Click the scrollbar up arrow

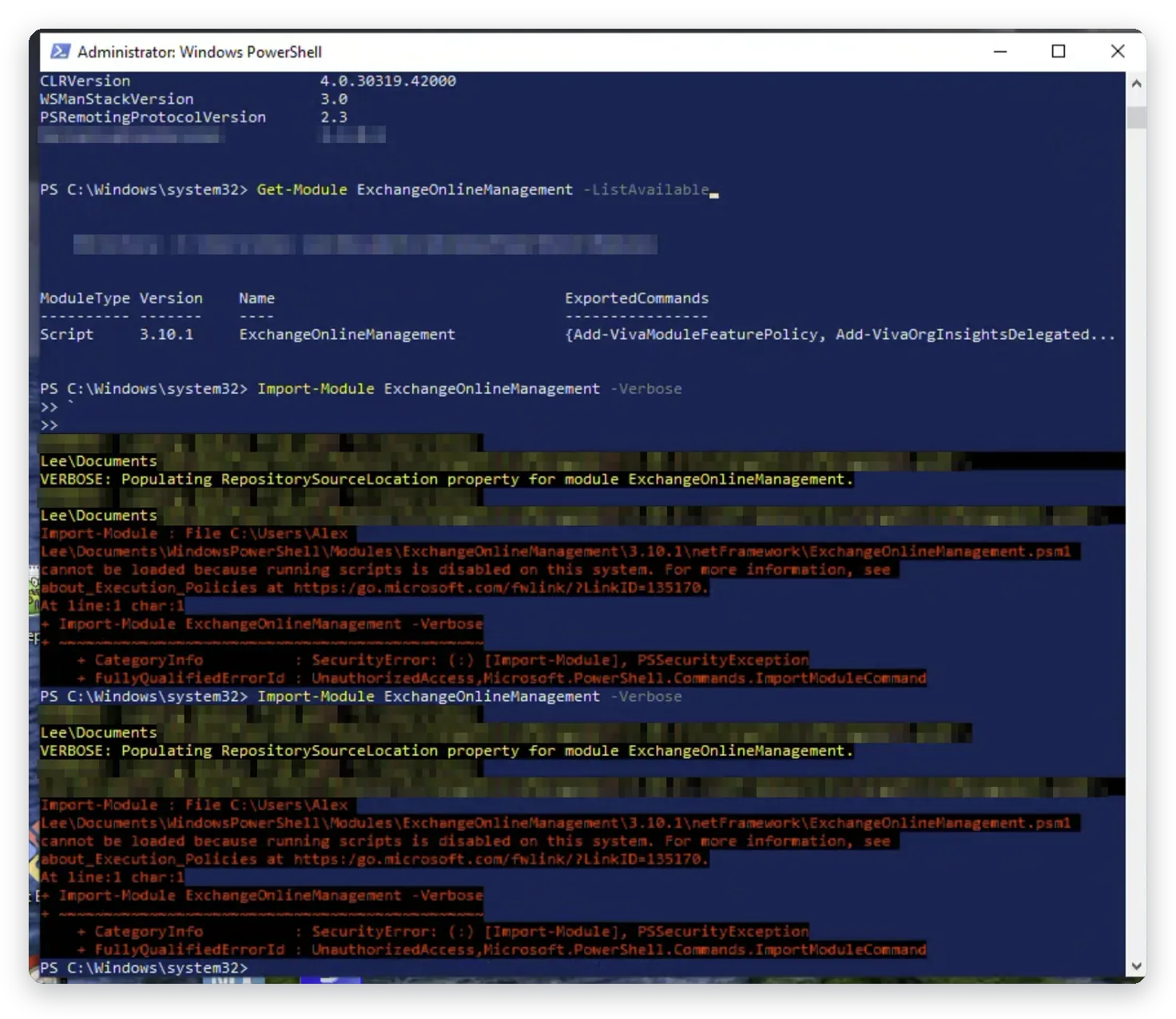pos(1136,83)
